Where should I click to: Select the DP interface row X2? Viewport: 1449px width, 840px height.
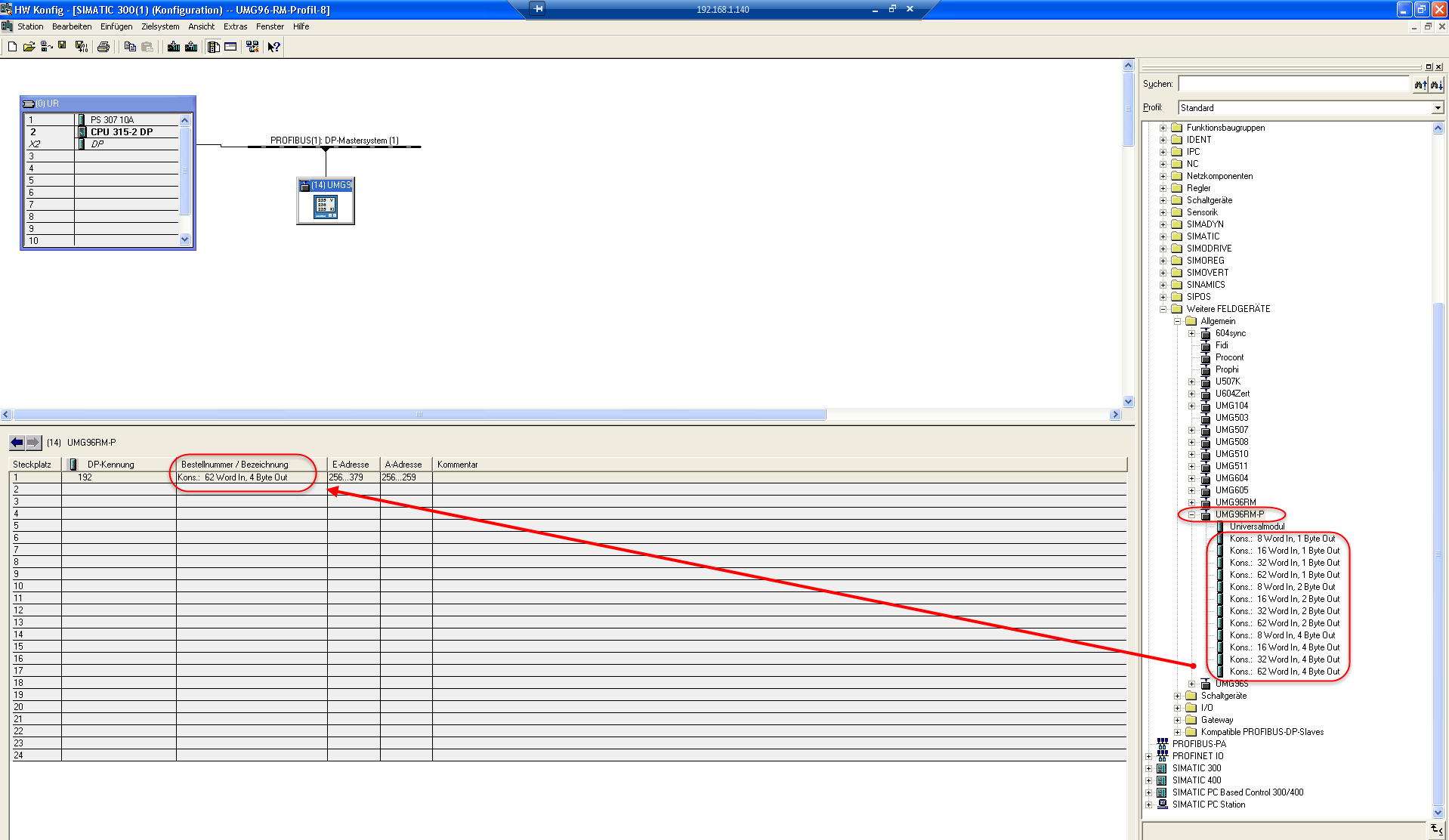102,144
